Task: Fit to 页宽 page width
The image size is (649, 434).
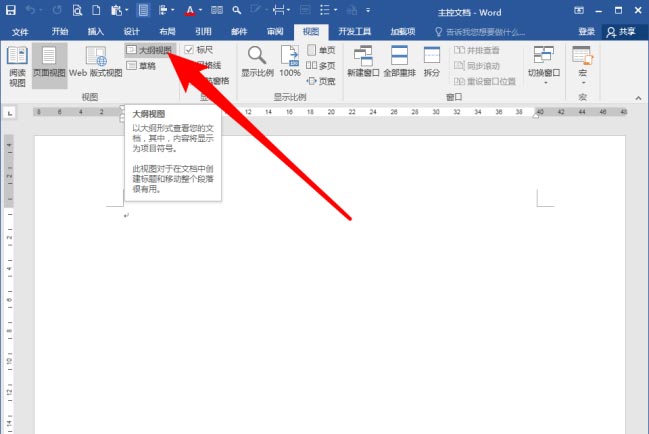Action: click(321, 81)
